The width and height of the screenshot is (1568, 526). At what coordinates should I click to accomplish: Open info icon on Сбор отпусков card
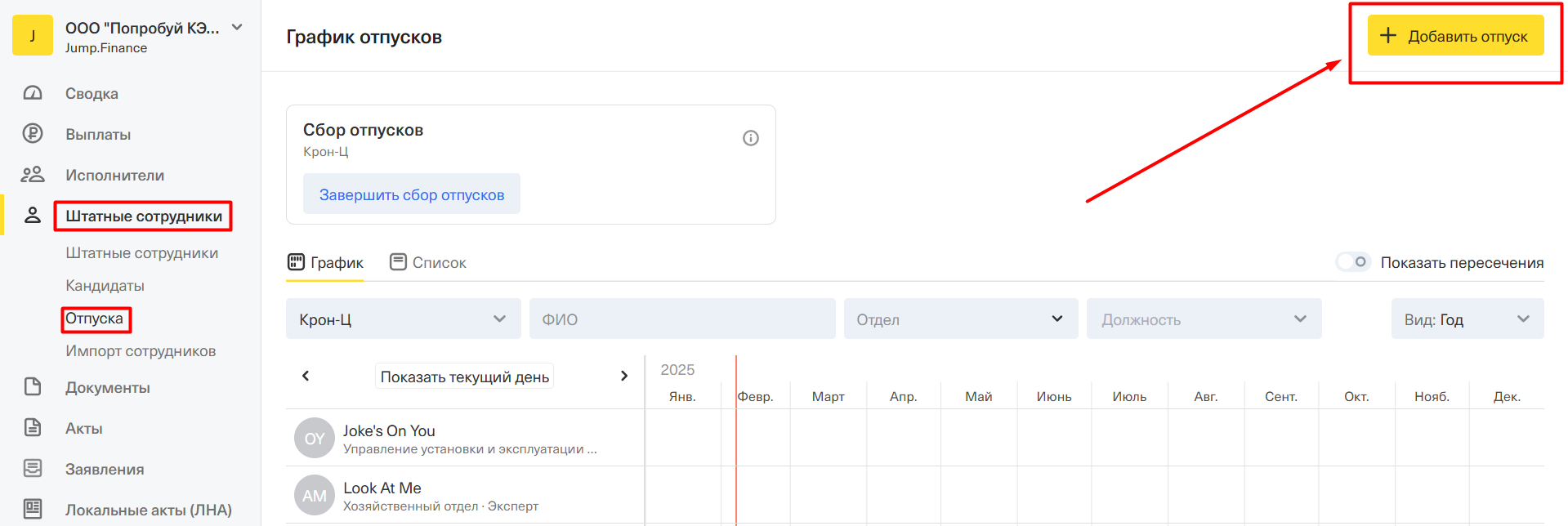pos(750,138)
